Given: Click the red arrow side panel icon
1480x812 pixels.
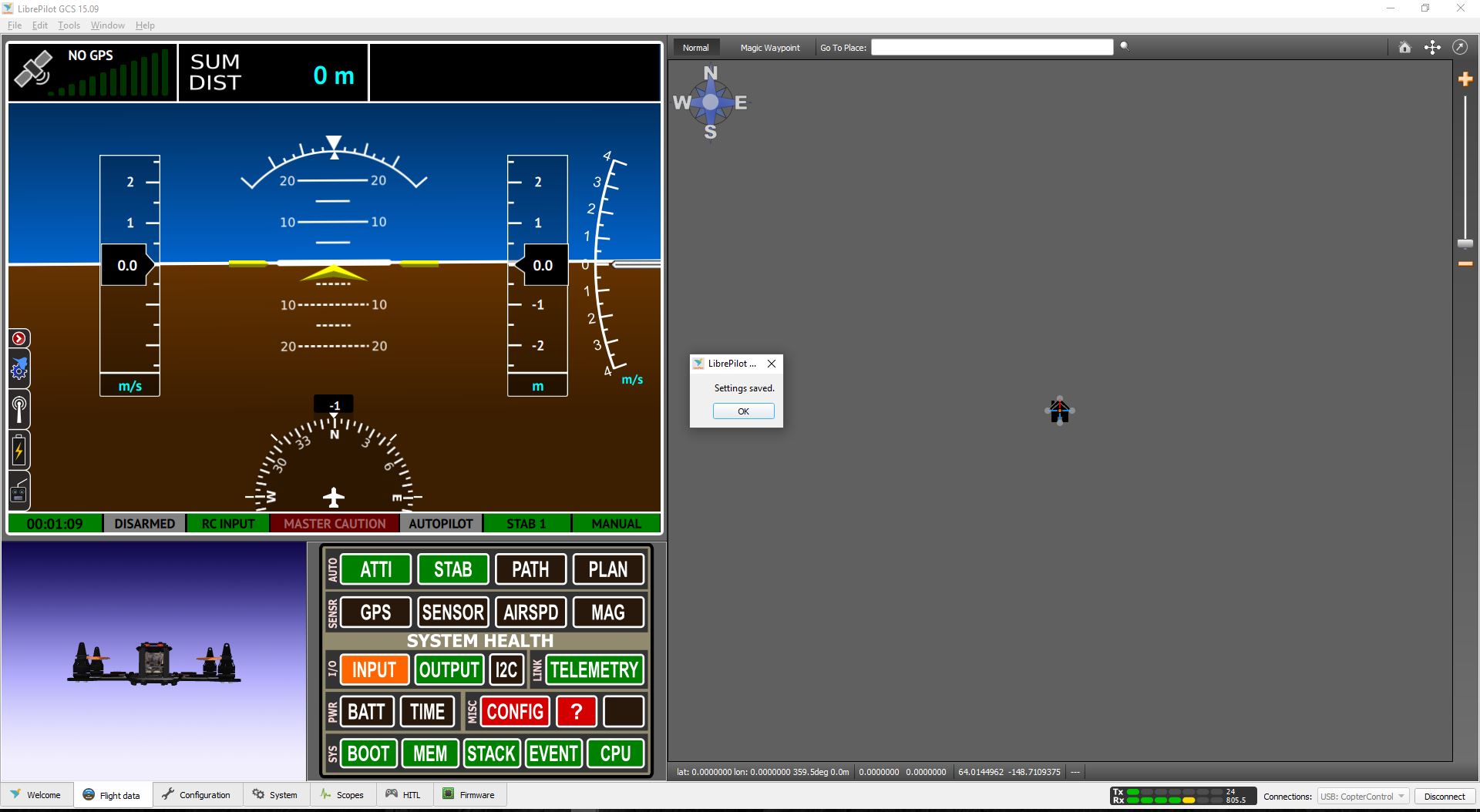Looking at the screenshot, I should coord(19,338).
